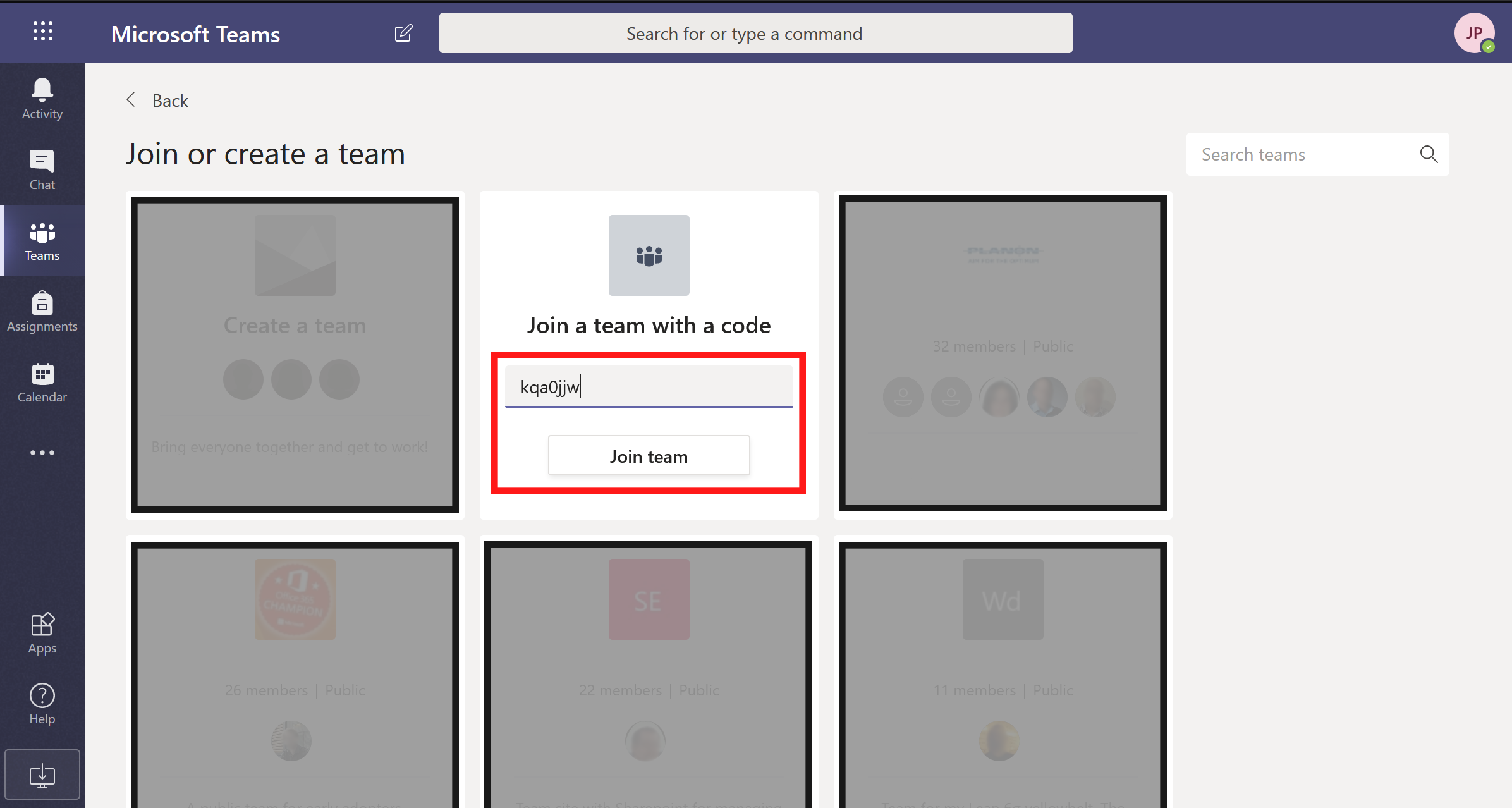Select Teams in the sidebar
The height and width of the screenshot is (808, 1512).
42,240
